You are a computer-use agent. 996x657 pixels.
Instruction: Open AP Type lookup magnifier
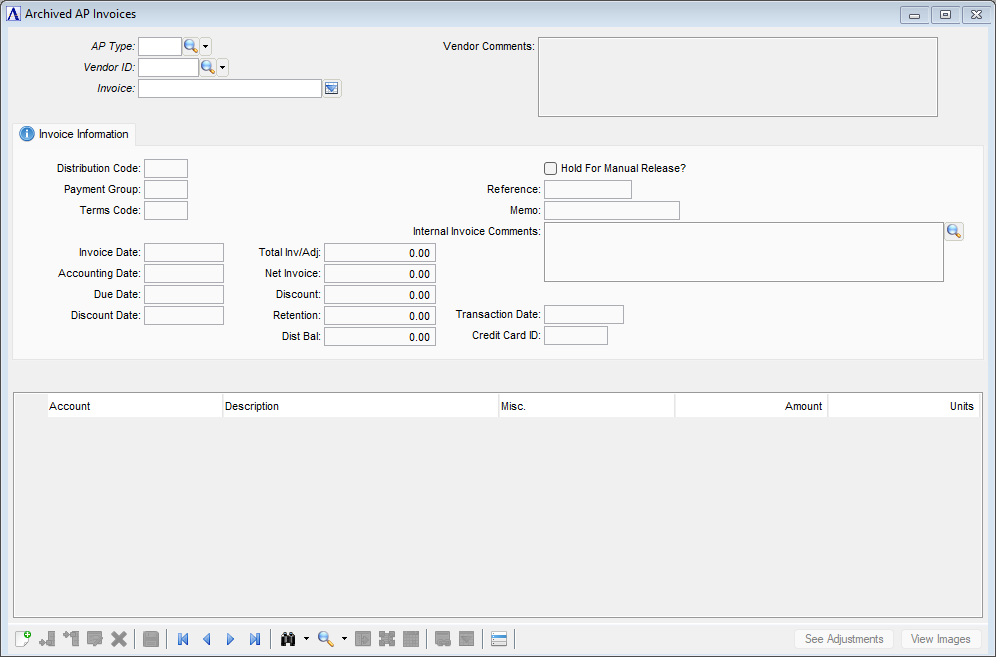coord(191,46)
